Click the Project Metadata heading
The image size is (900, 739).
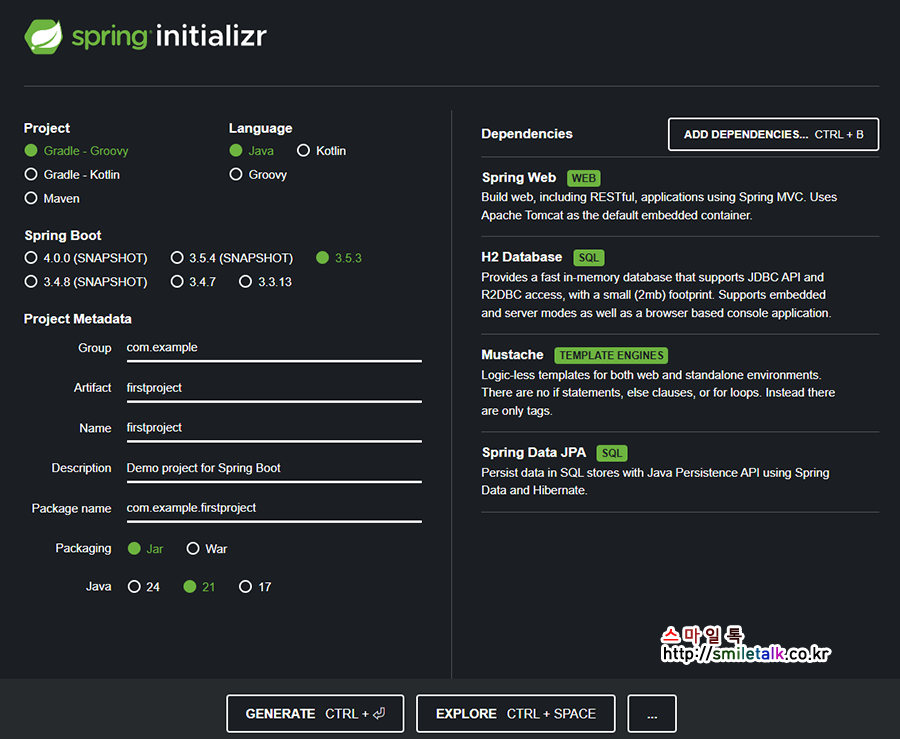pyautogui.click(x=77, y=319)
